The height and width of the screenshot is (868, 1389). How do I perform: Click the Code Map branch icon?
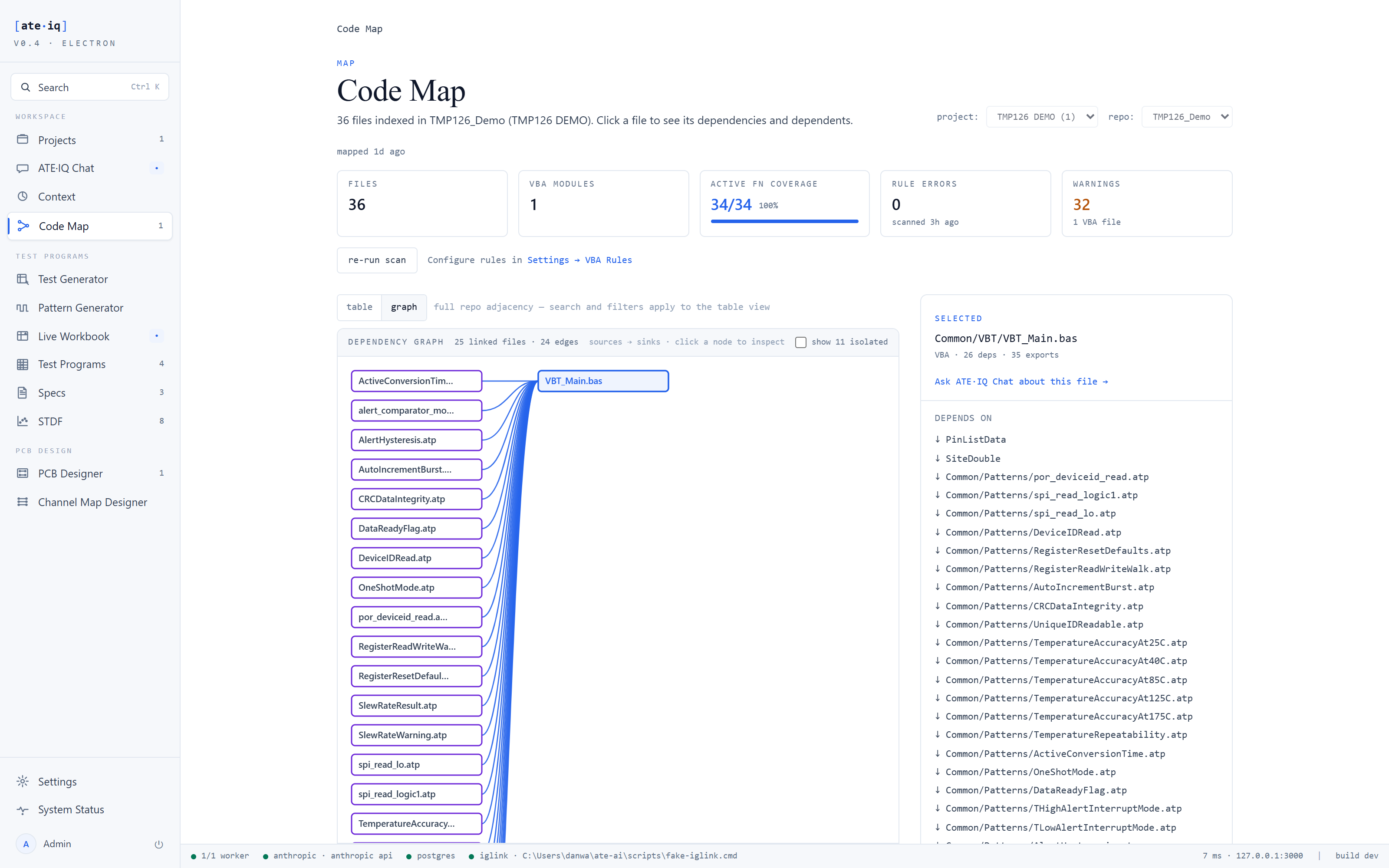tap(23, 226)
